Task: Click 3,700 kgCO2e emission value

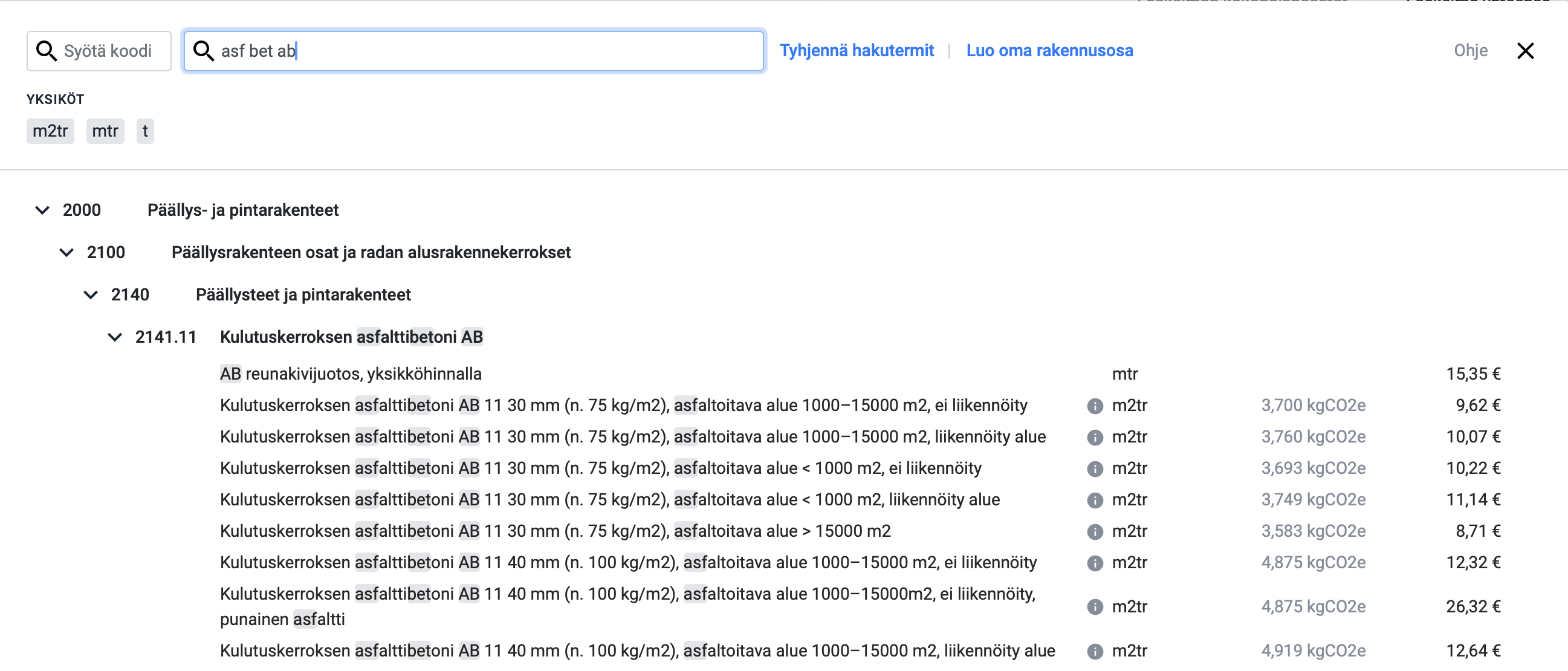Action: pyautogui.click(x=1313, y=406)
